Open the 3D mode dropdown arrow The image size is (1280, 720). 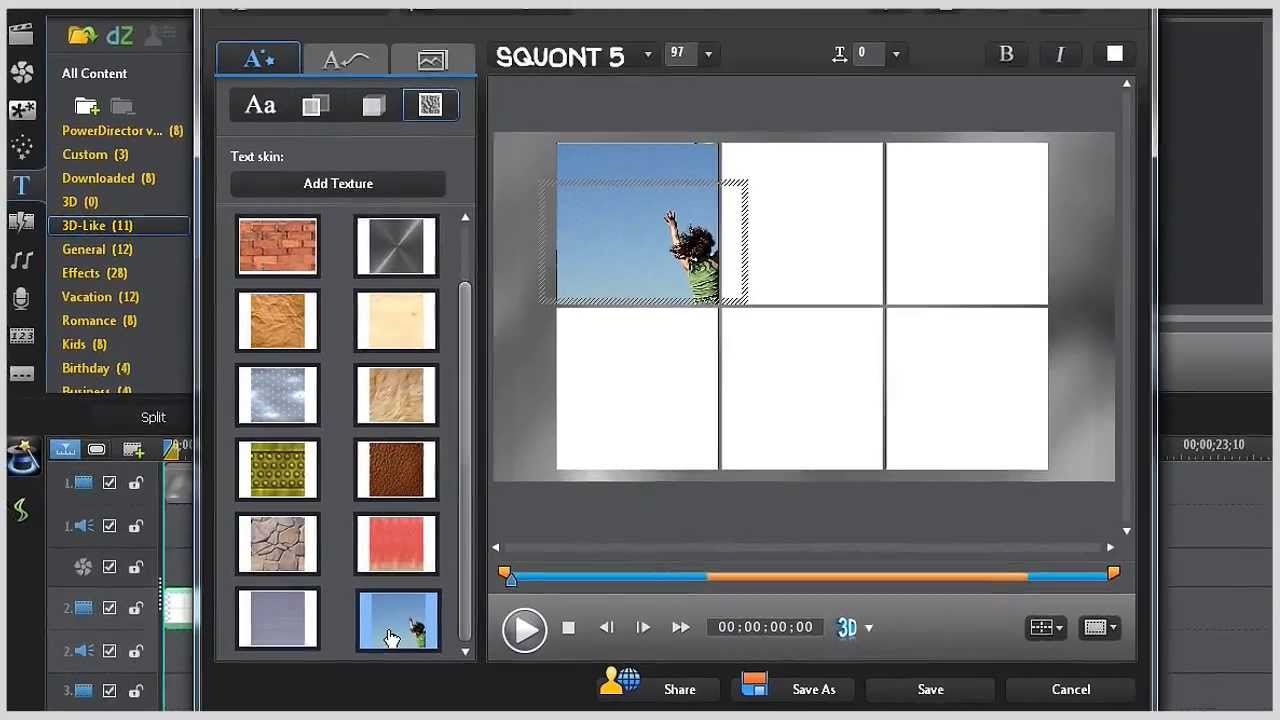coord(869,628)
